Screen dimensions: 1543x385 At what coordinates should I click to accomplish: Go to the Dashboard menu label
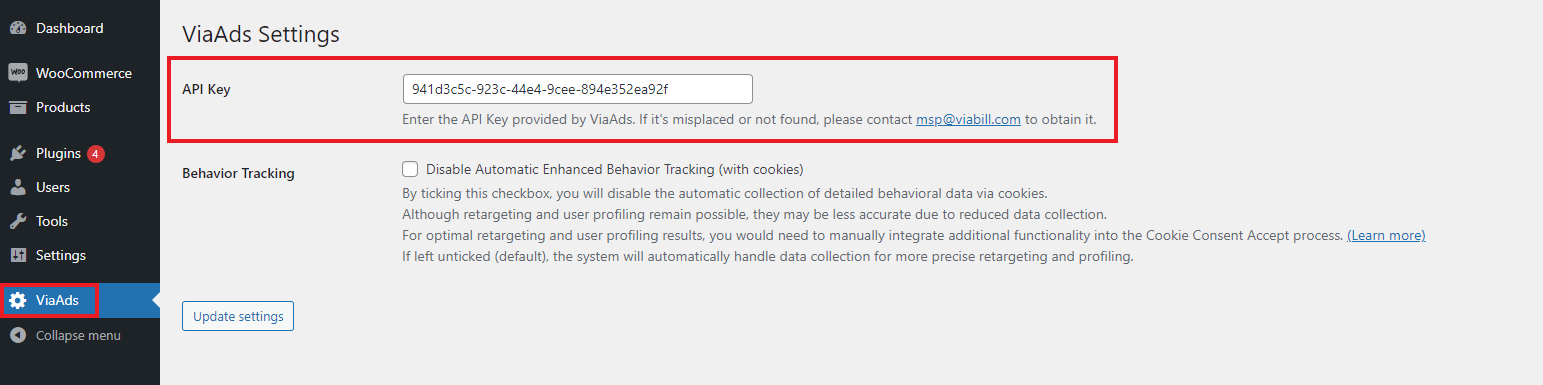[70, 29]
